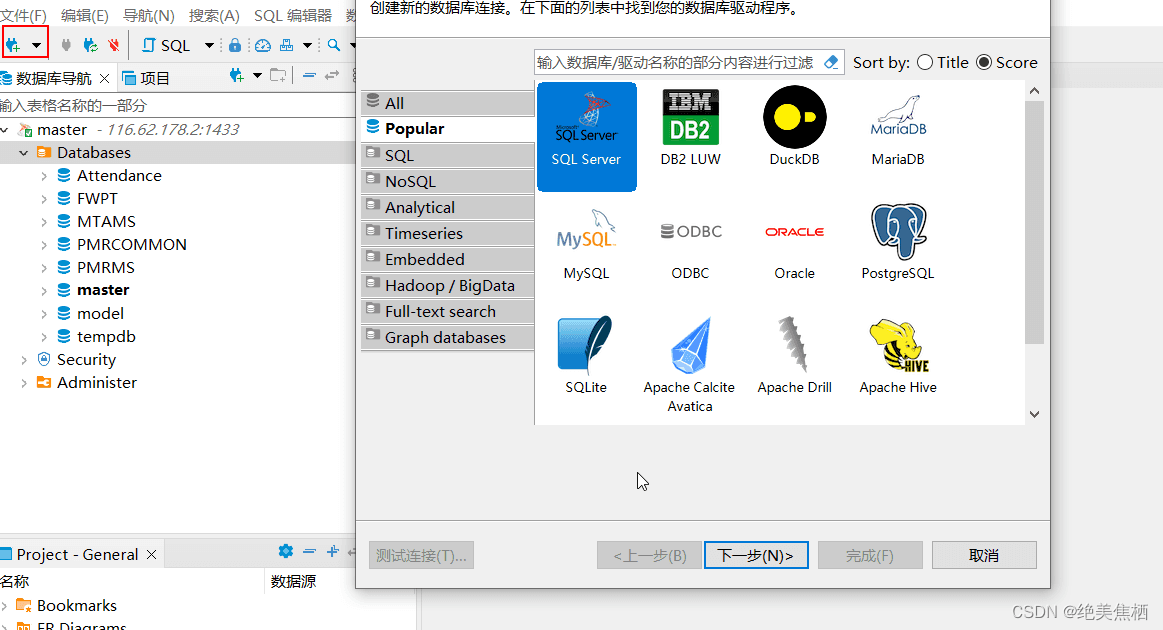Click the 取消 button
The height and width of the screenshot is (630, 1163).
coord(984,555)
